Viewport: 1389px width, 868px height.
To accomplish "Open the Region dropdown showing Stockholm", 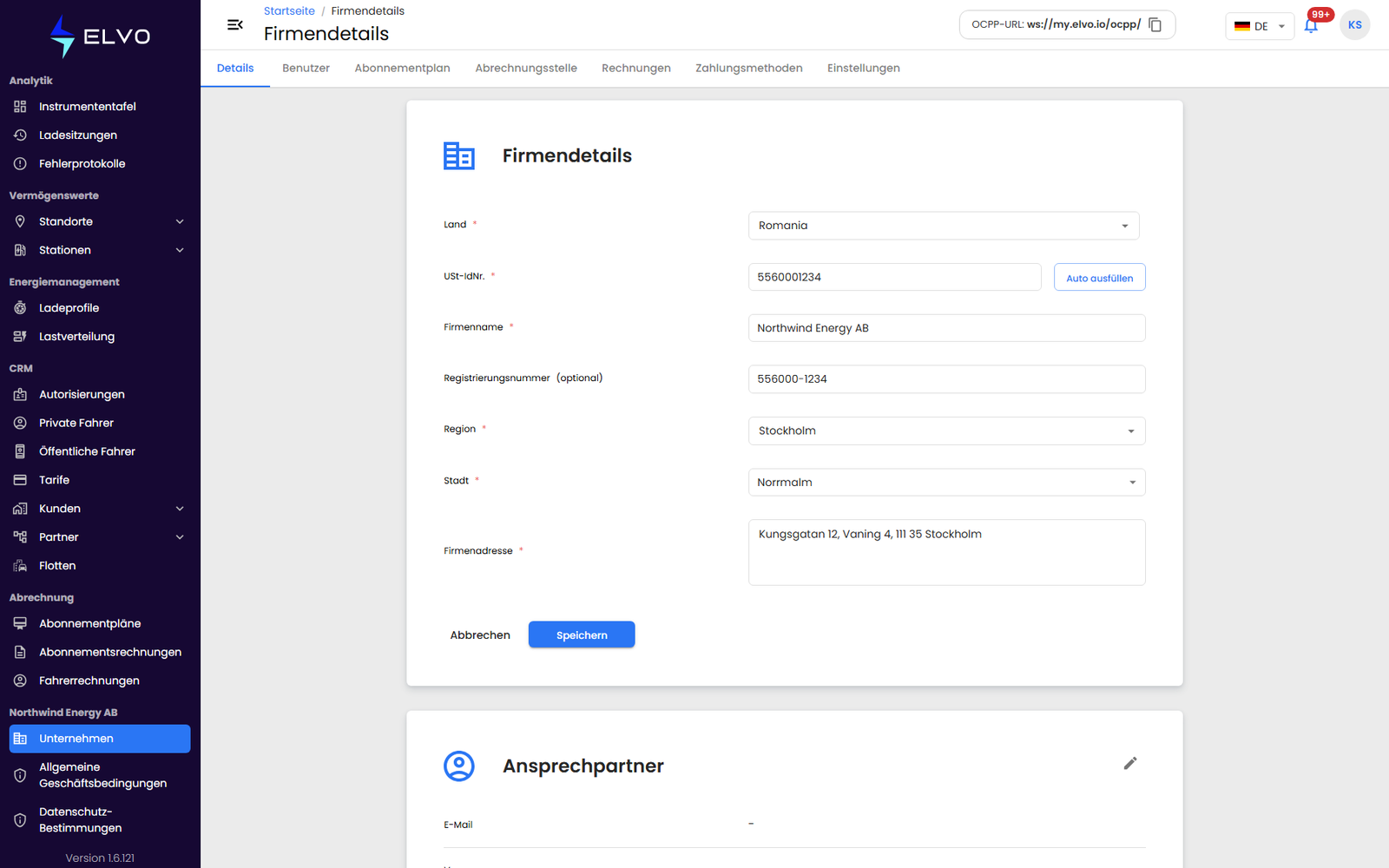I will [946, 431].
